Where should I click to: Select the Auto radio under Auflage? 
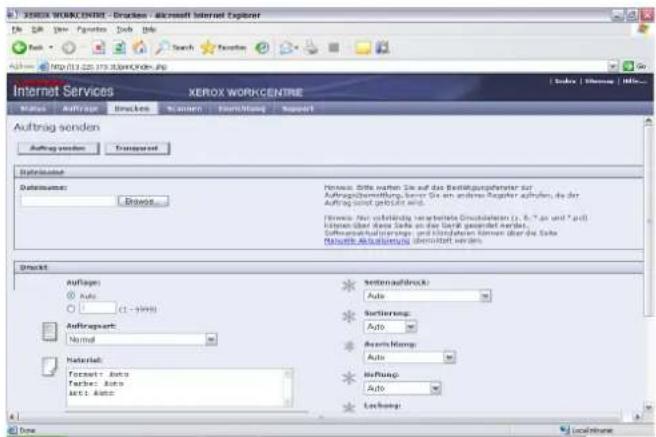[71, 296]
